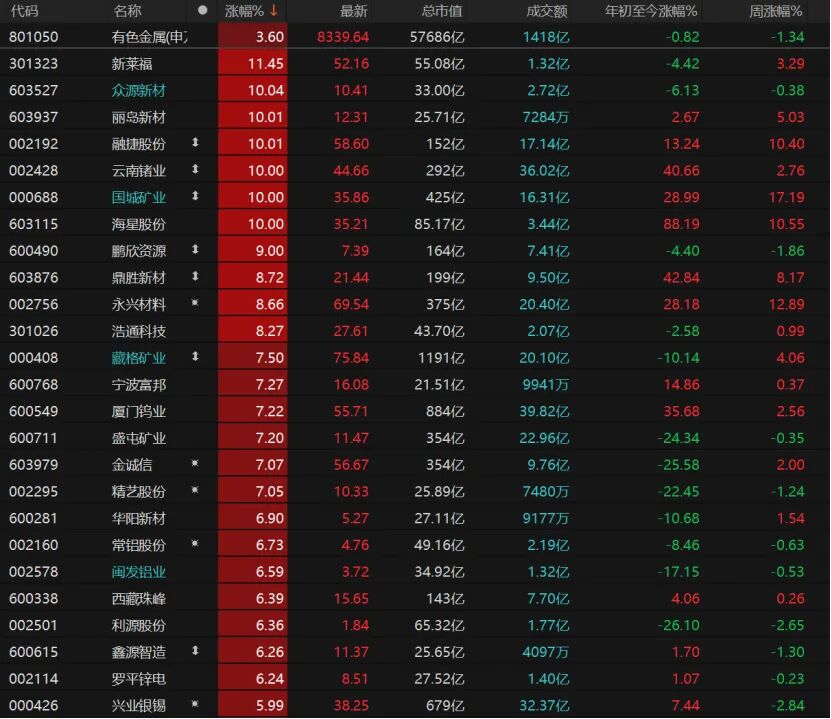Click the 39.82亿 turnover cell

[544, 412]
